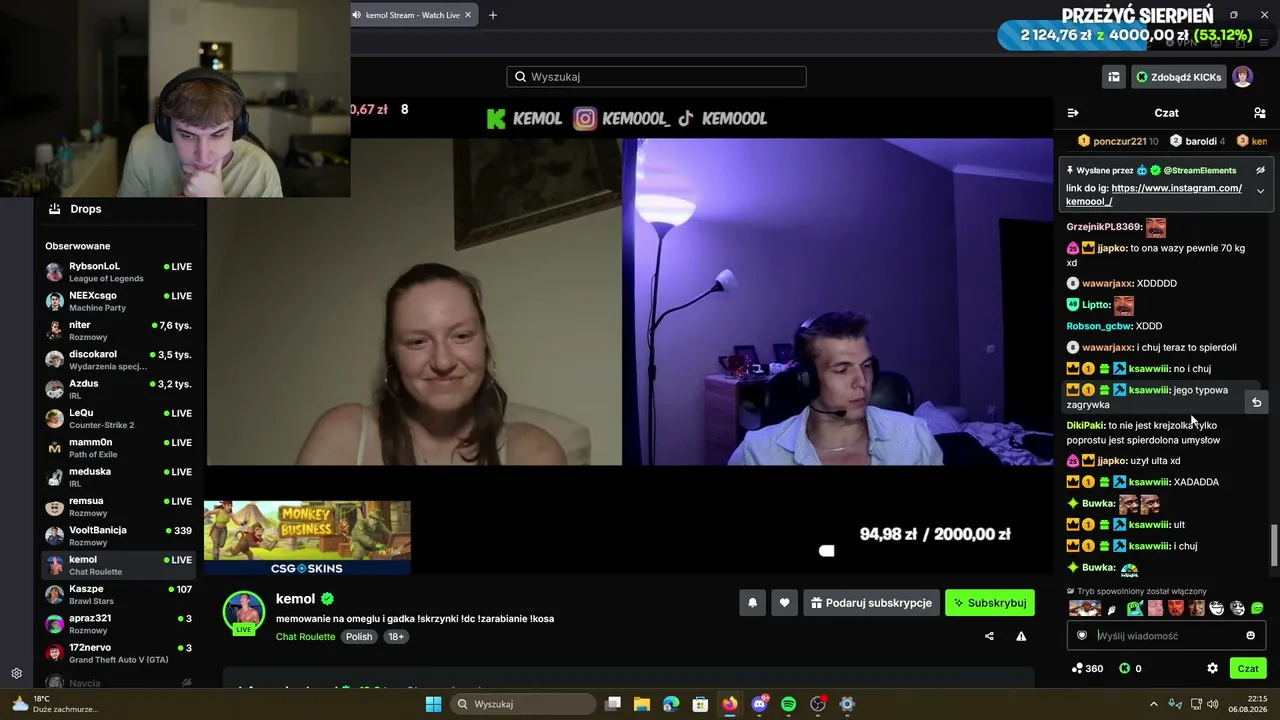Open kemol's channel avatar

click(x=243, y=613)
